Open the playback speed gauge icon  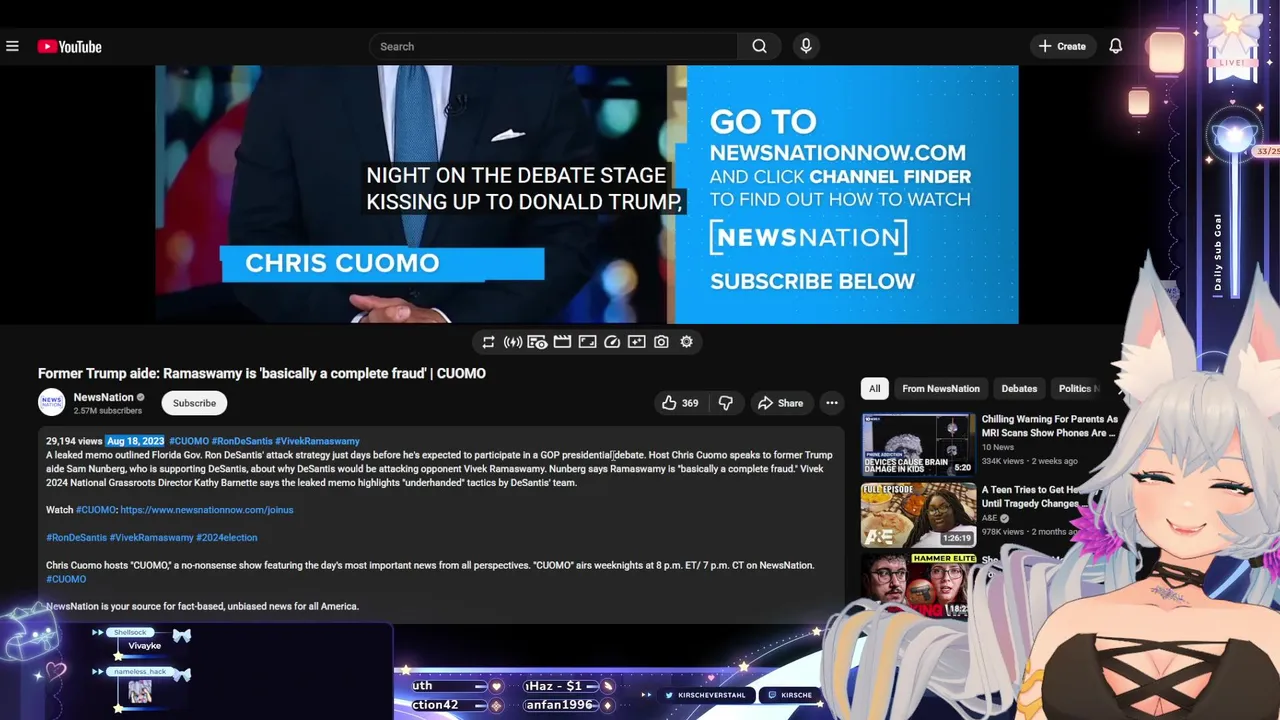click(612, 342)
